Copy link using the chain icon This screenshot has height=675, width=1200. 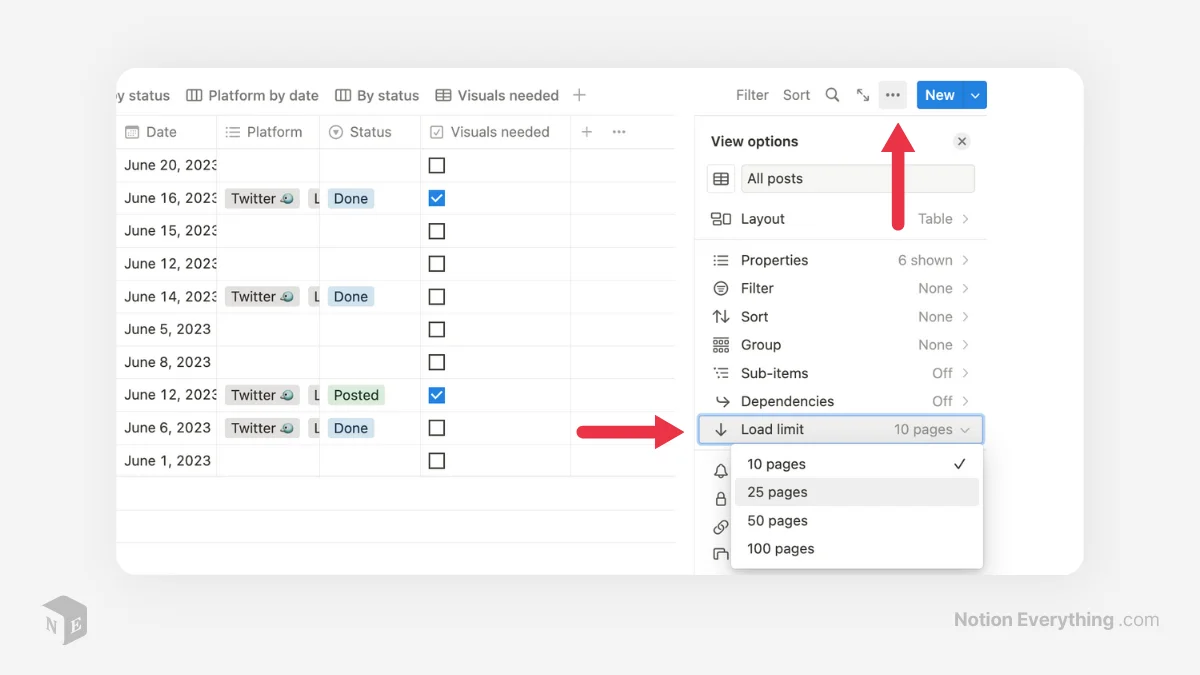tap(720, 527)
